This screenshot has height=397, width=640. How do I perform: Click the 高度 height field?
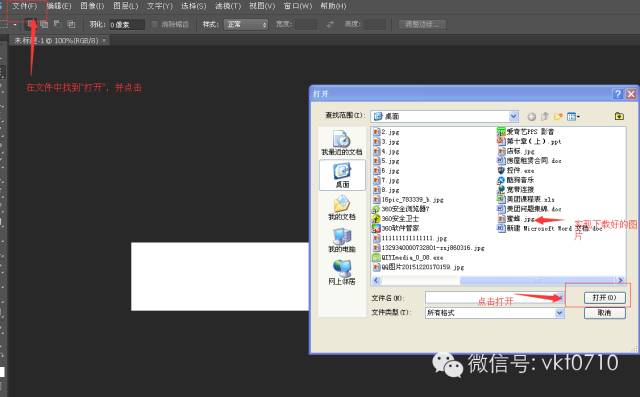375,24
